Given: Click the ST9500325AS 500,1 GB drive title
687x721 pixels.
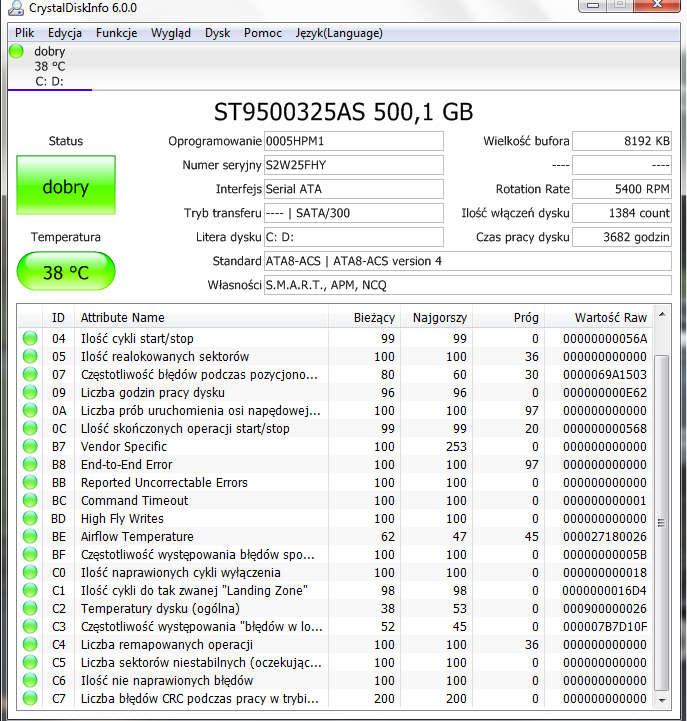Looking at the screenshot, I should [344, 112].
